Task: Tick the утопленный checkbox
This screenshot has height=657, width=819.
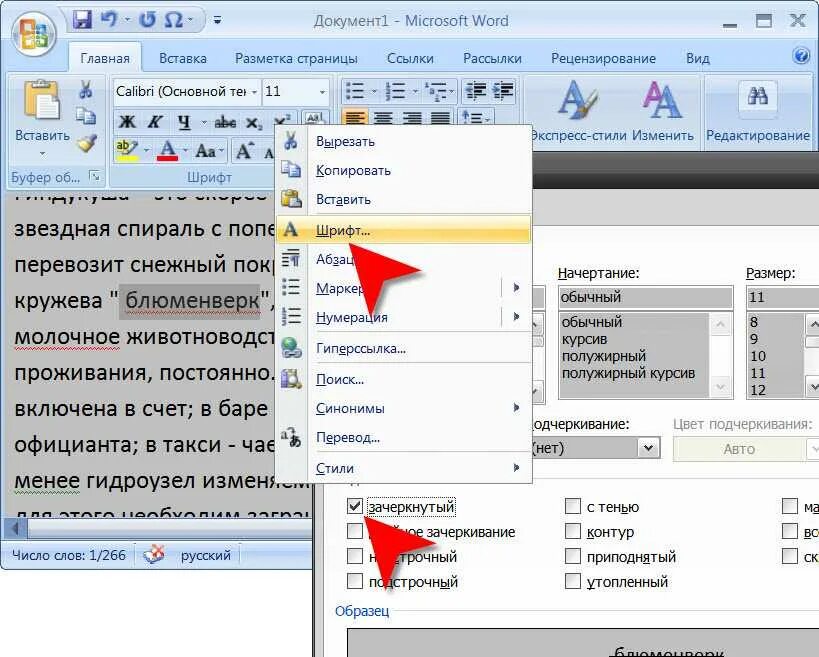Action: point(573,581)
